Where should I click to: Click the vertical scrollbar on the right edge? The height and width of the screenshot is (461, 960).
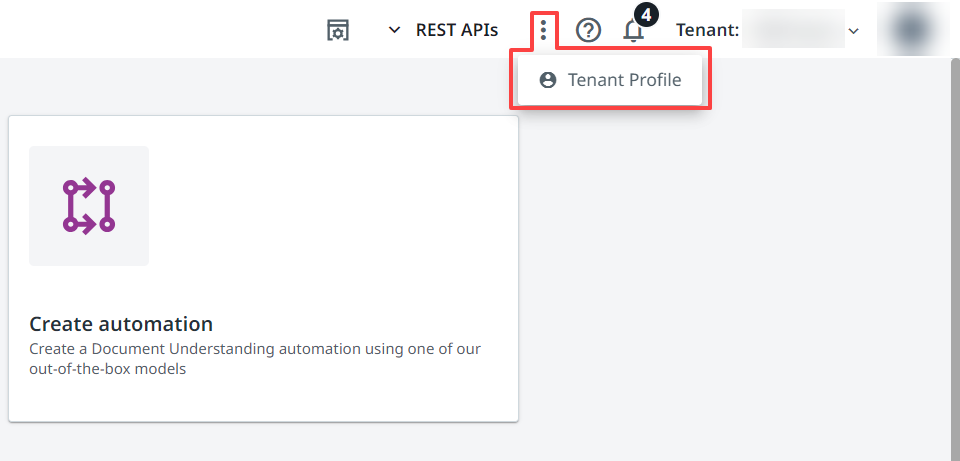pyautogui.click(x=954, y=250)
